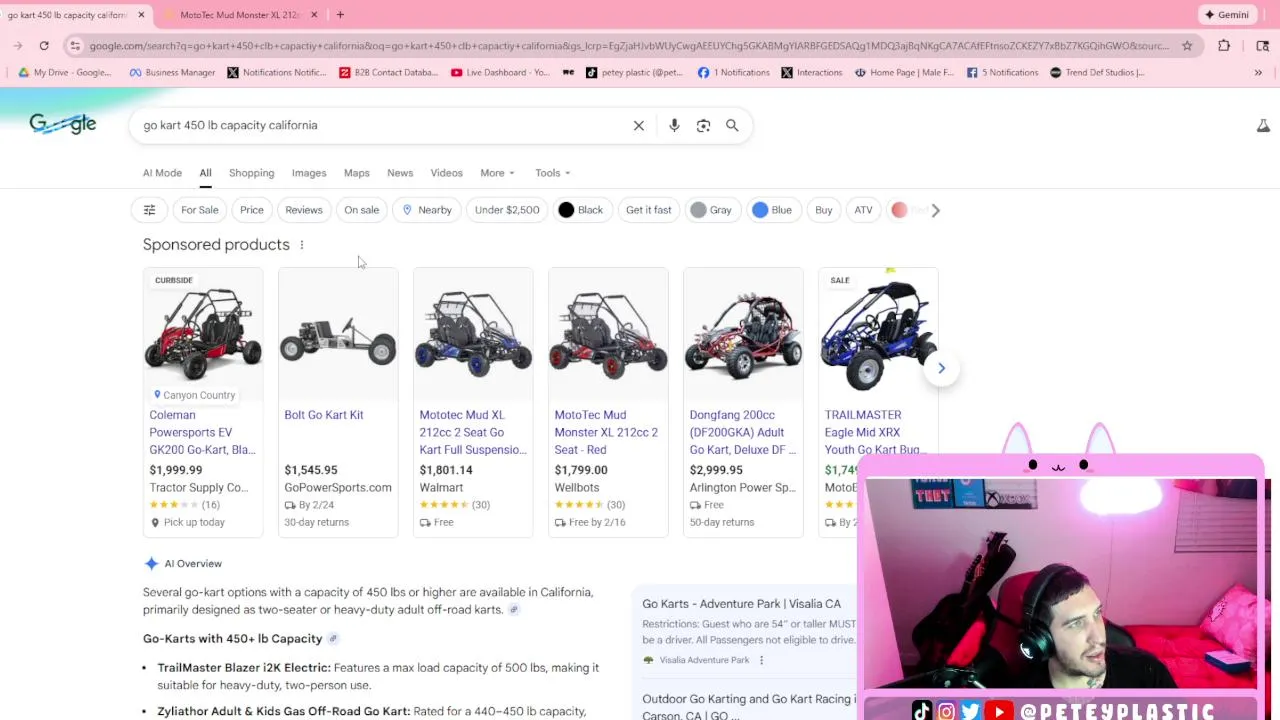
Task: Open Live Dashboard YouTube bookmark
Action: [500, 72]
